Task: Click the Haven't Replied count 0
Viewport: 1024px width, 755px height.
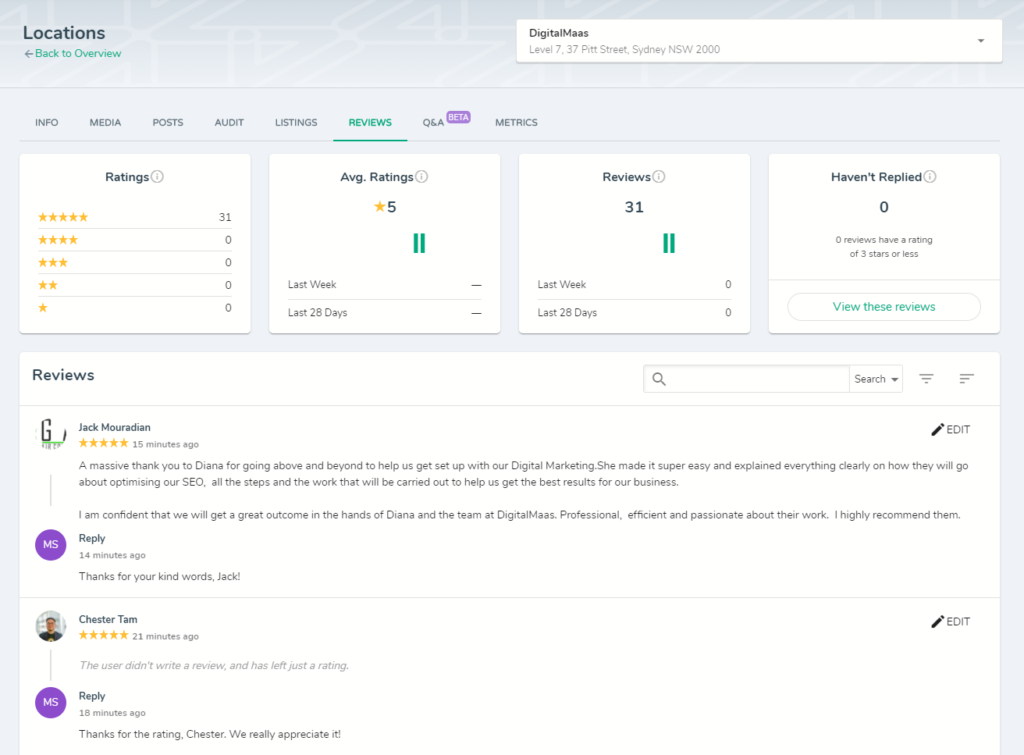Action: [884, 207]
